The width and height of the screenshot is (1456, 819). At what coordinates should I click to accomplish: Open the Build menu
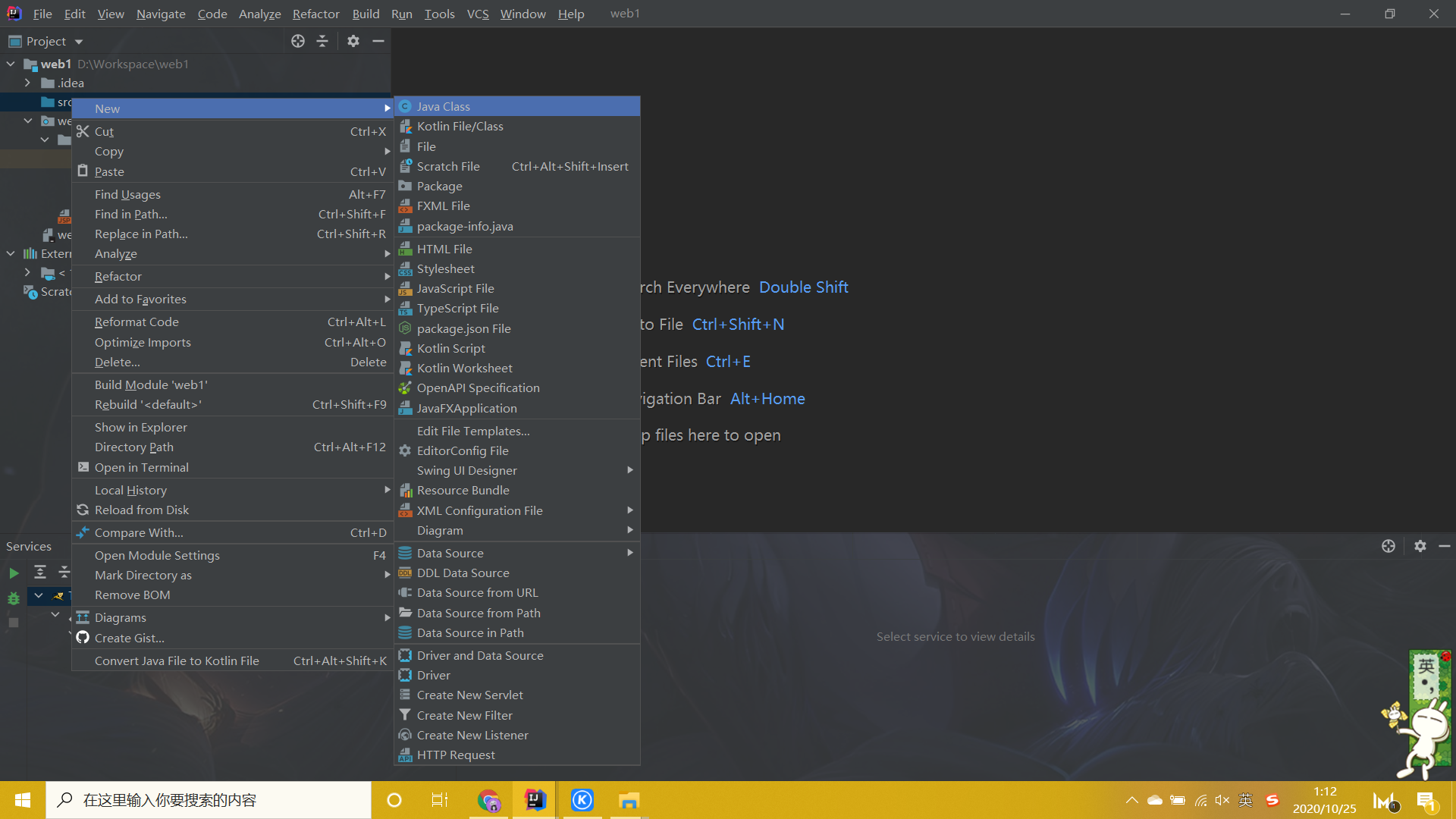(x=366, y=14)
